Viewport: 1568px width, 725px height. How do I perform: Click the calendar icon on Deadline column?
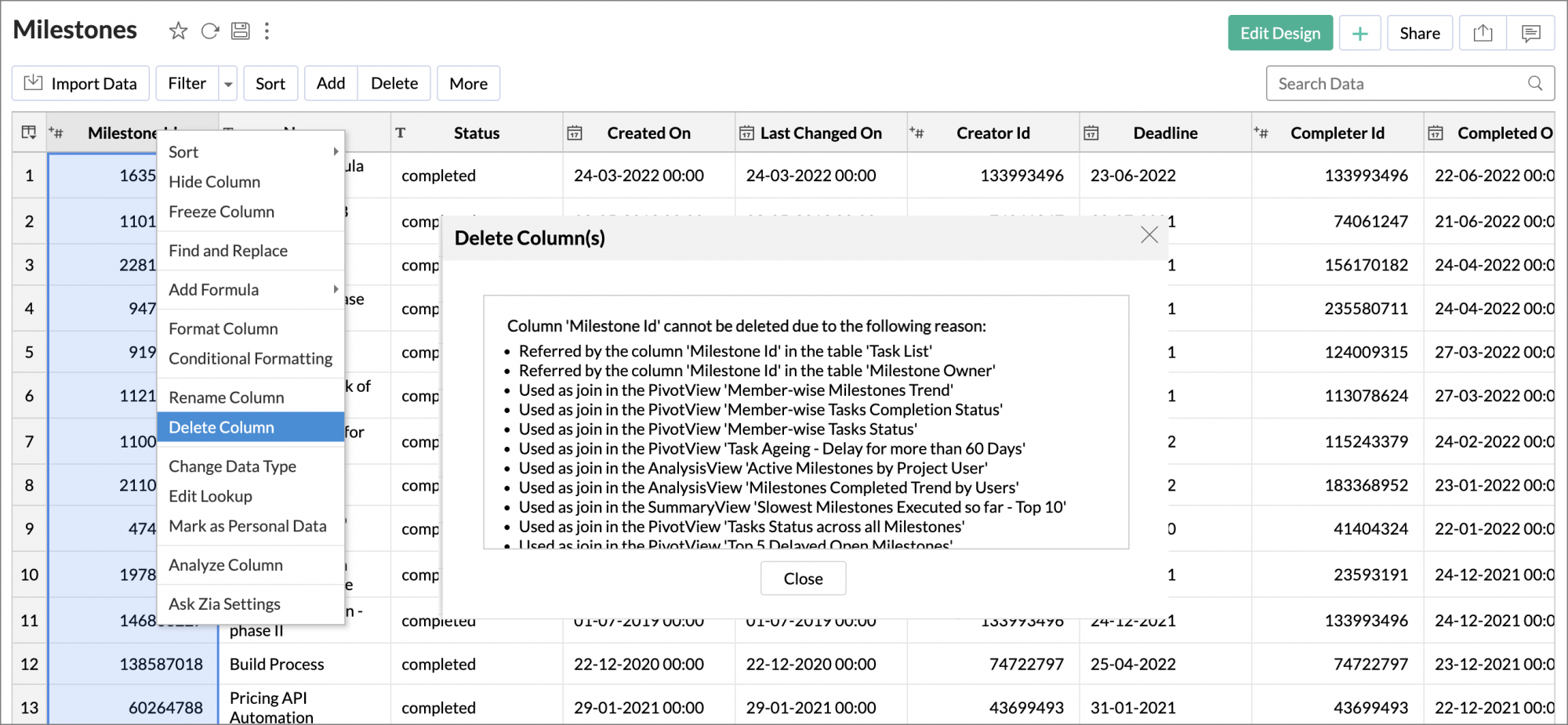[1091, 132]
